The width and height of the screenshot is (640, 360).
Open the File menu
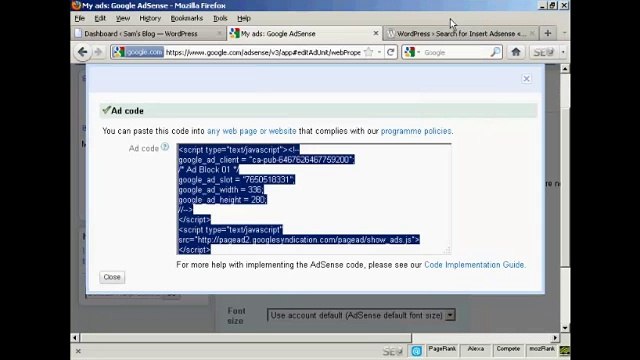[x=80, y=18]
